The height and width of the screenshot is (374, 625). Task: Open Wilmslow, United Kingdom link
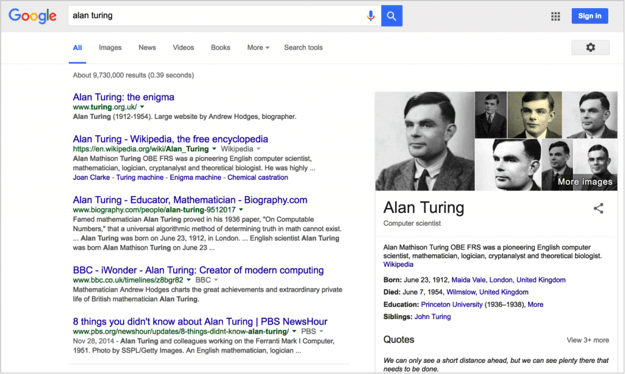pos(487,292)
